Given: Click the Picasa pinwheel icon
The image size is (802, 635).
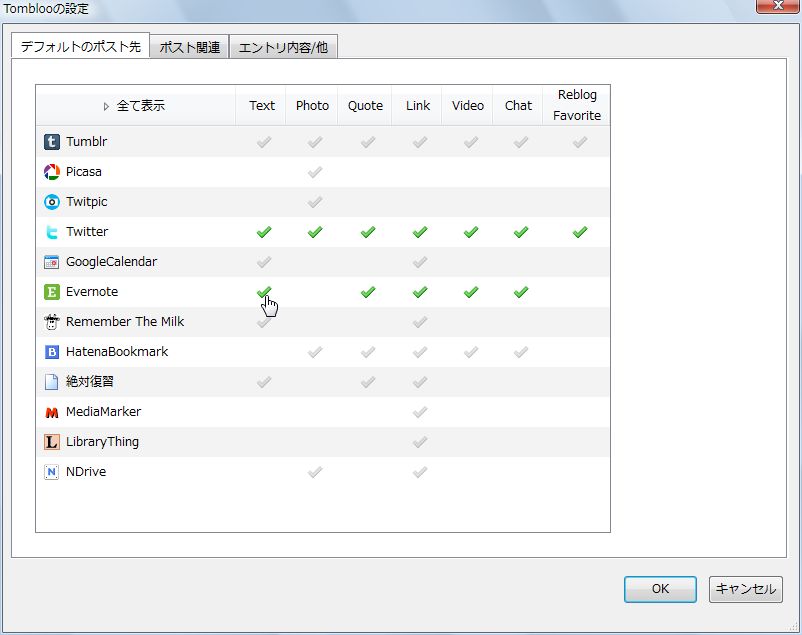Looking at the screenshot, I should [52, 172].
